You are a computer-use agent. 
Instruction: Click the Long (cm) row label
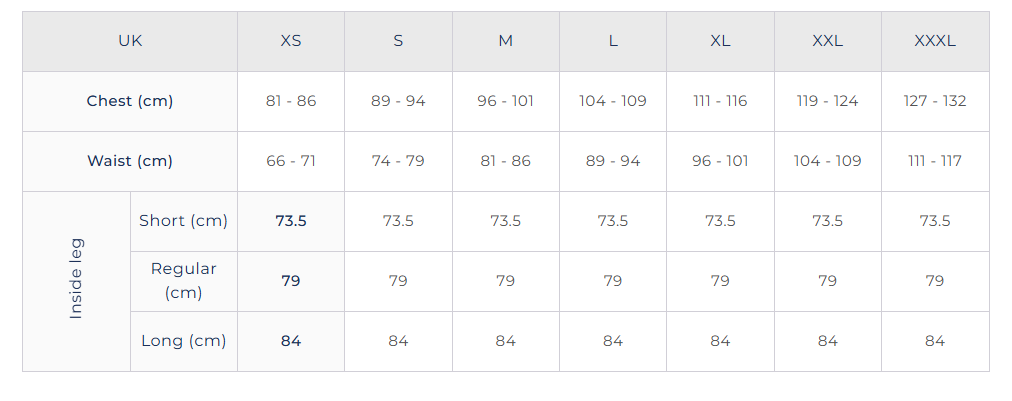click(184, 342)
